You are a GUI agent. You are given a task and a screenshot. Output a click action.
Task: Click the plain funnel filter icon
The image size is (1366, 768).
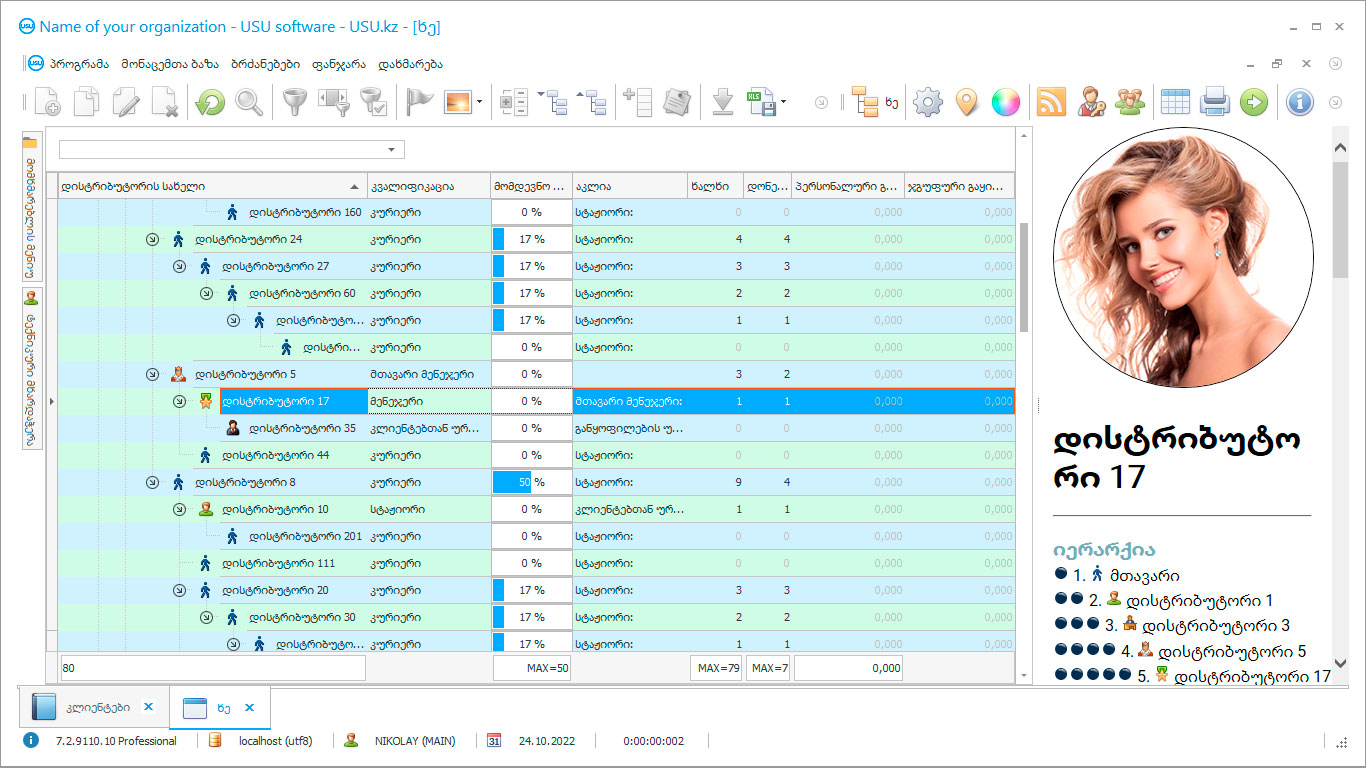[293, 102]
